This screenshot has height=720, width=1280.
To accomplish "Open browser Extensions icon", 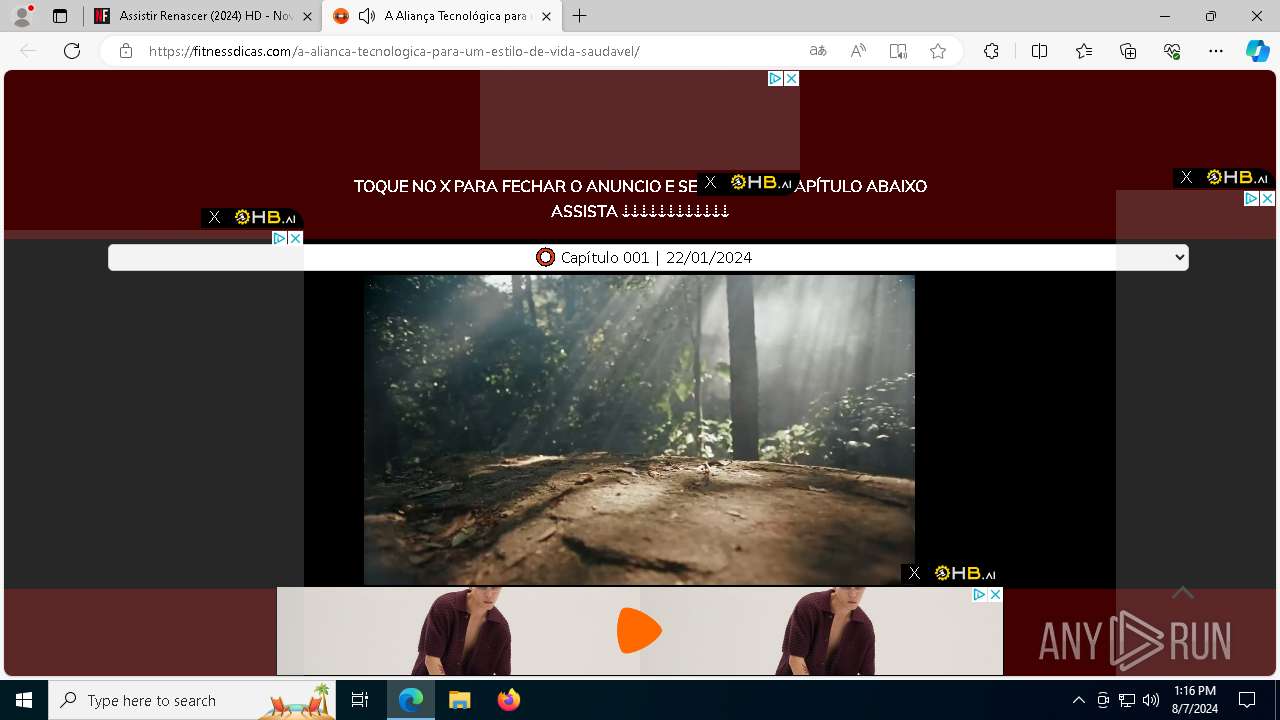I will click(x=991, y=51).
